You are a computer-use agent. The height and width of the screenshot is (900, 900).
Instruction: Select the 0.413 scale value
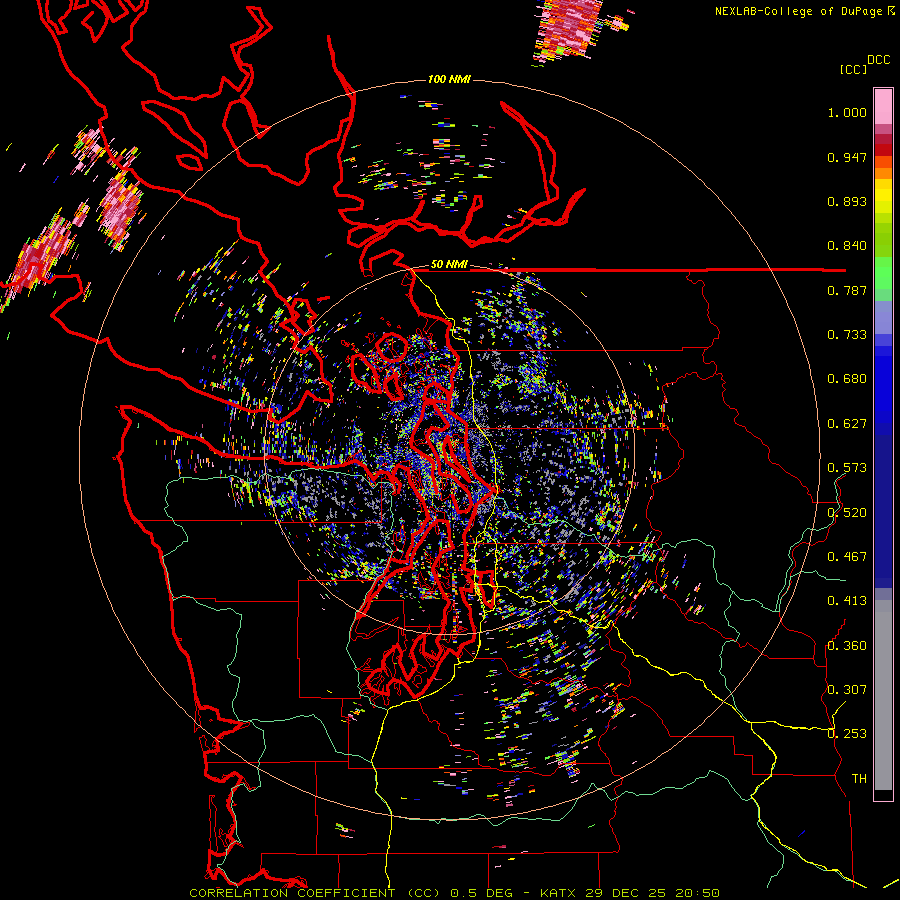point(847,601)
